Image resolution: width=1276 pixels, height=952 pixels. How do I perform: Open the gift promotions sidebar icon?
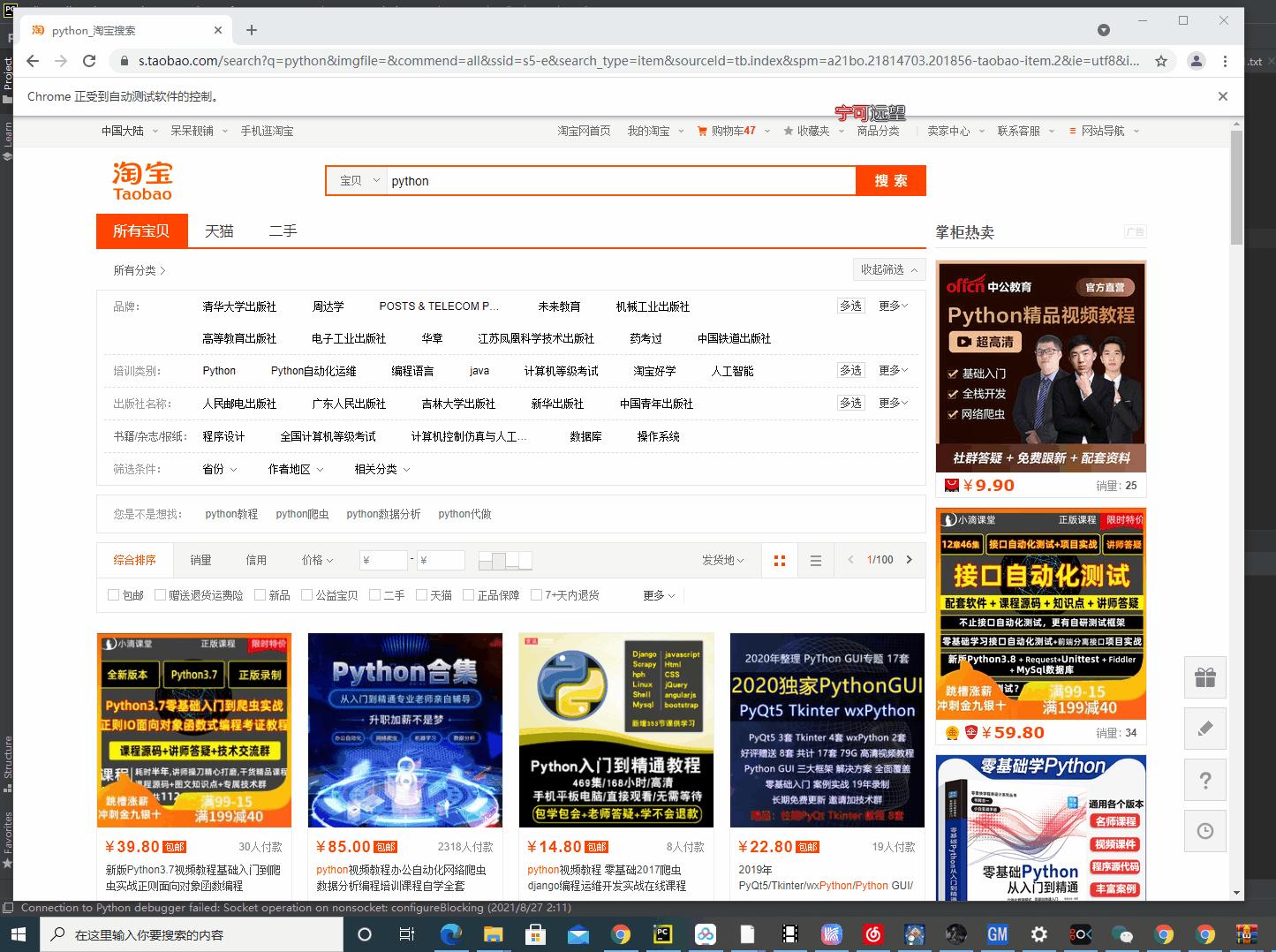tap(1204, 677)
